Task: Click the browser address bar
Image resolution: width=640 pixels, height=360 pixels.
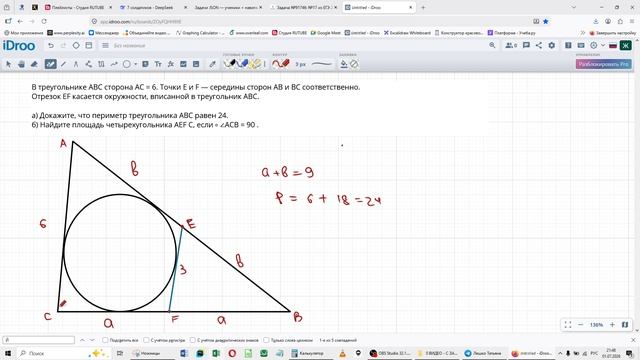Action: pyautogui.click(x=310, y=21)
